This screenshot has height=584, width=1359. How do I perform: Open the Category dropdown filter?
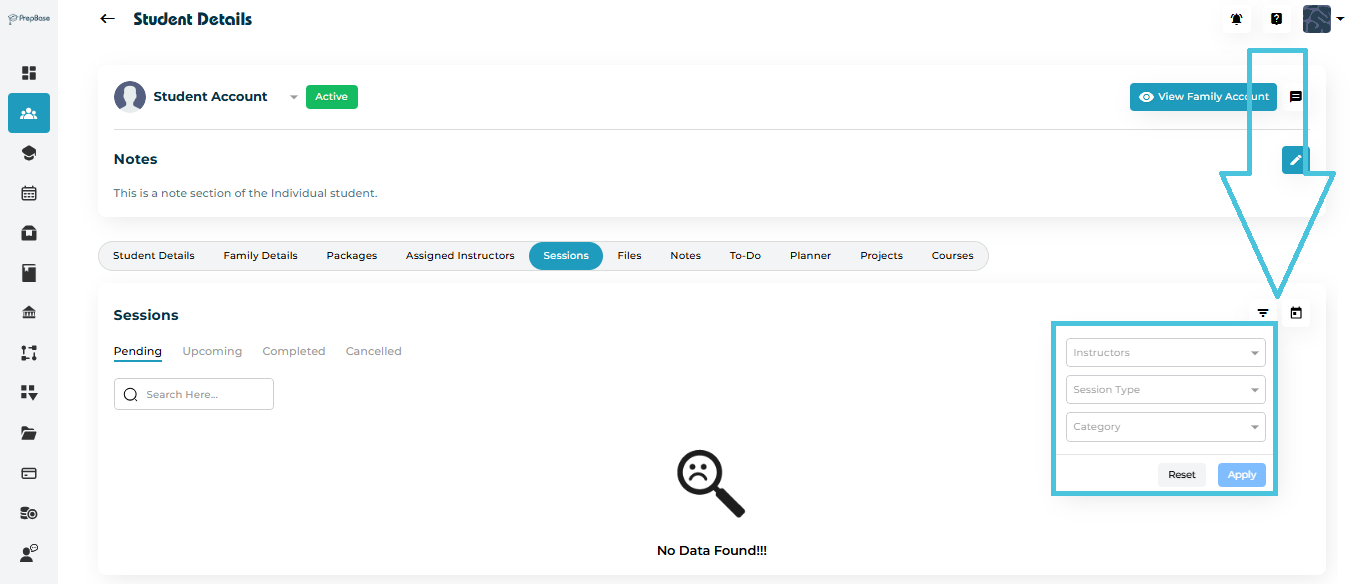[x=1165, y=427]
